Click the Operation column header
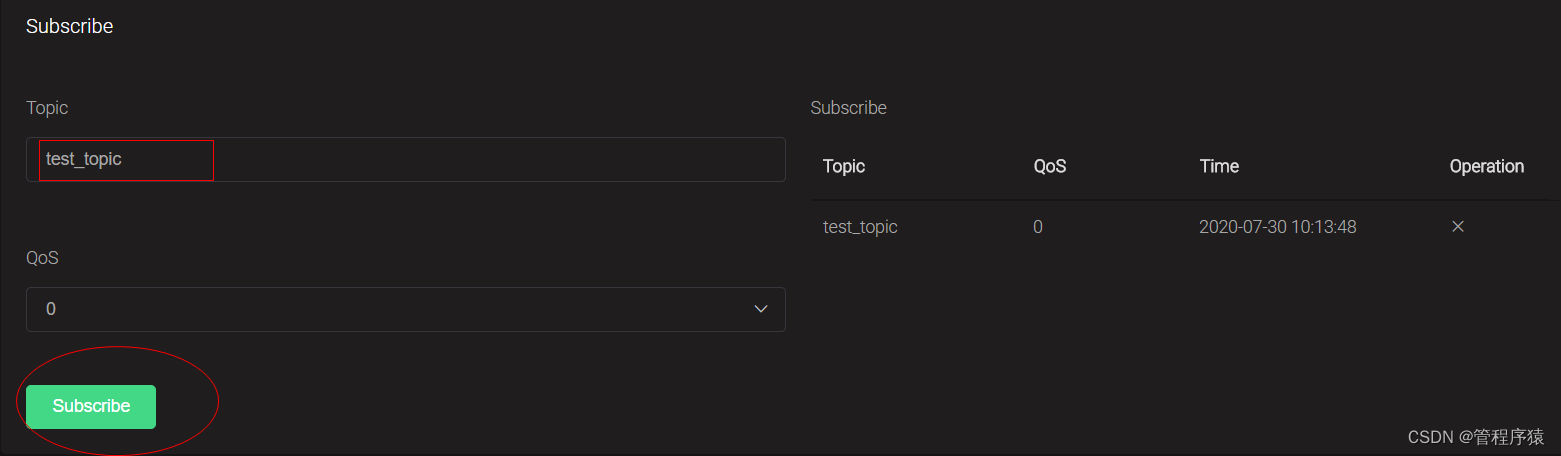This screenshot has width=1561, height=456. coord(1486,166)
